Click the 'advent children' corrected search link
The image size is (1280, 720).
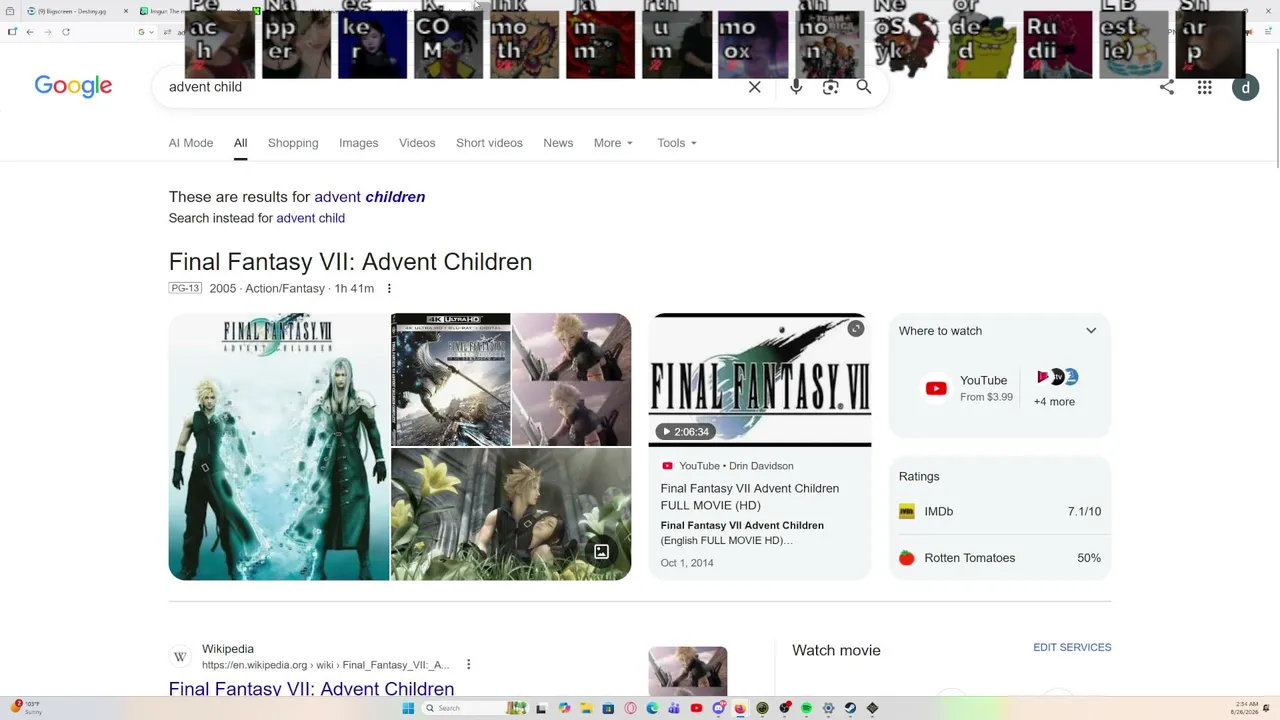click(x=370, y=197)
